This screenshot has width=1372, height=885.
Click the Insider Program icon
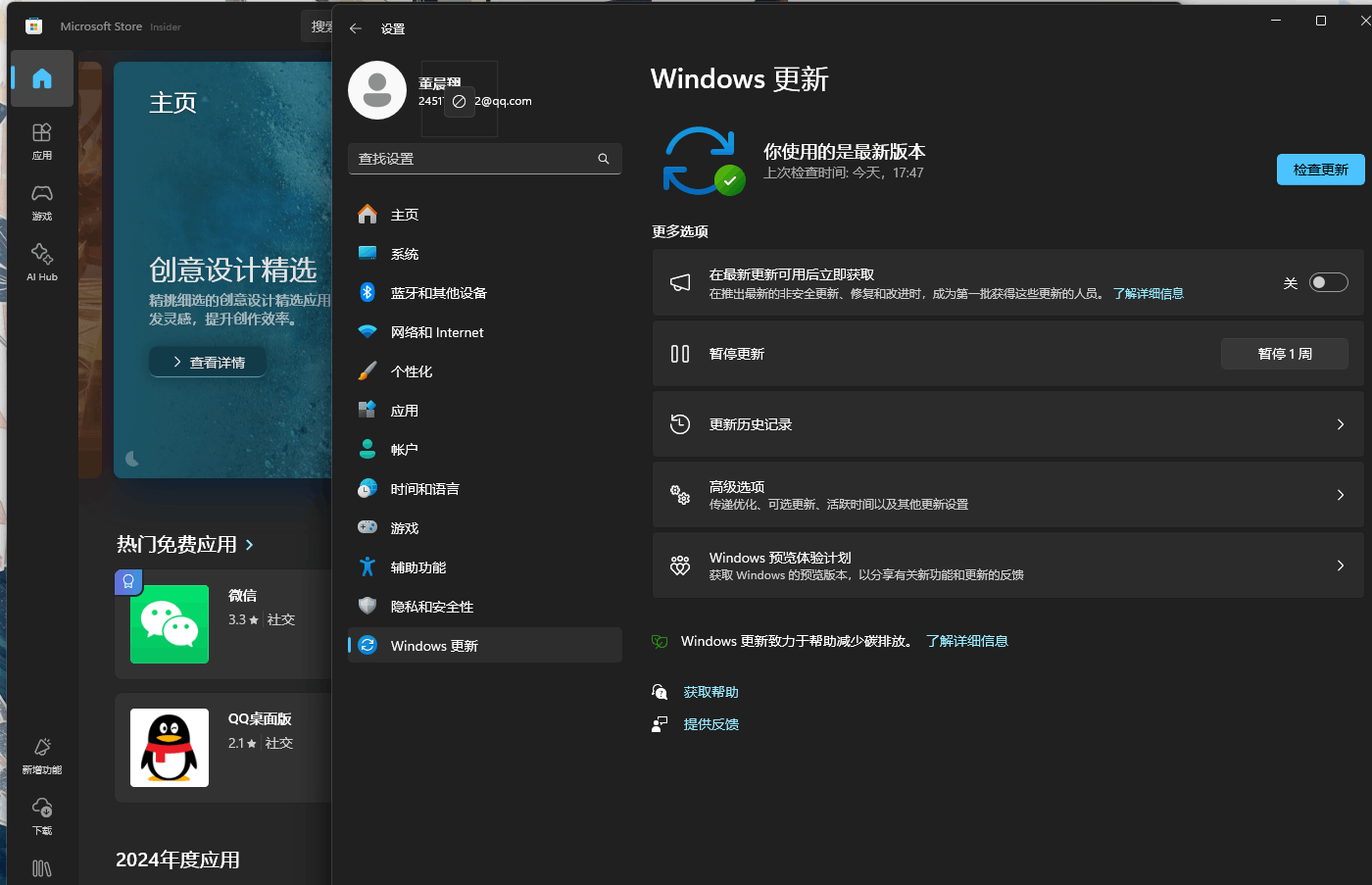[x=680, y=565]
